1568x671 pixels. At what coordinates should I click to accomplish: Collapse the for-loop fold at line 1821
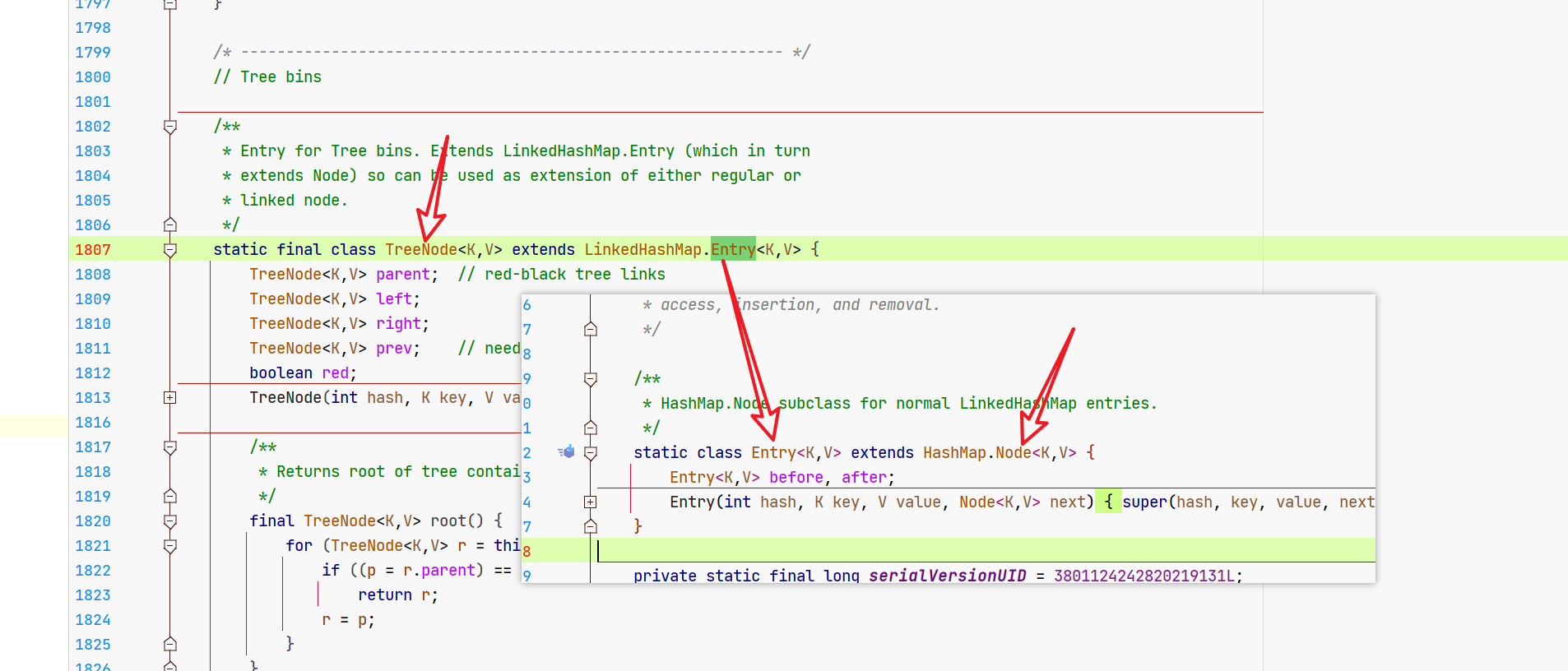tap(170, 546)
